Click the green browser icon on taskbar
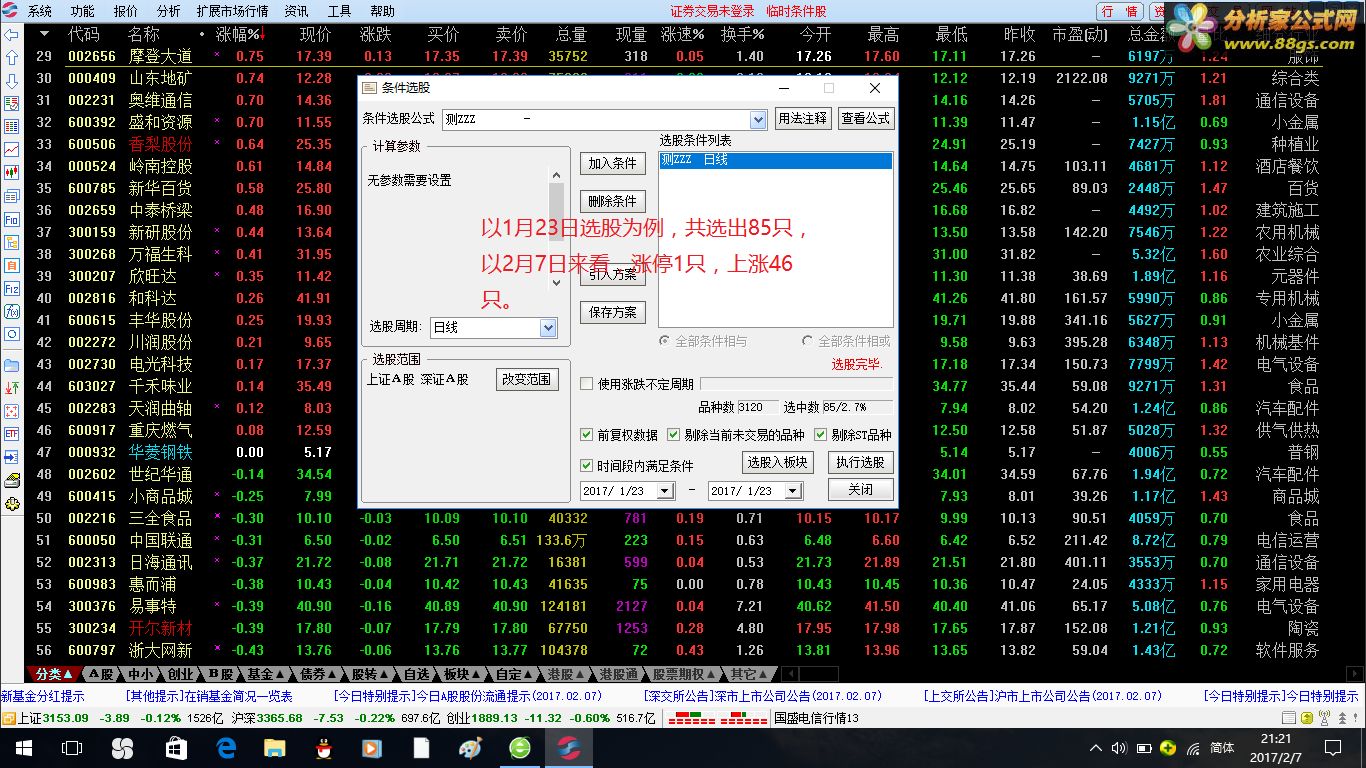 tap(520, 748)
